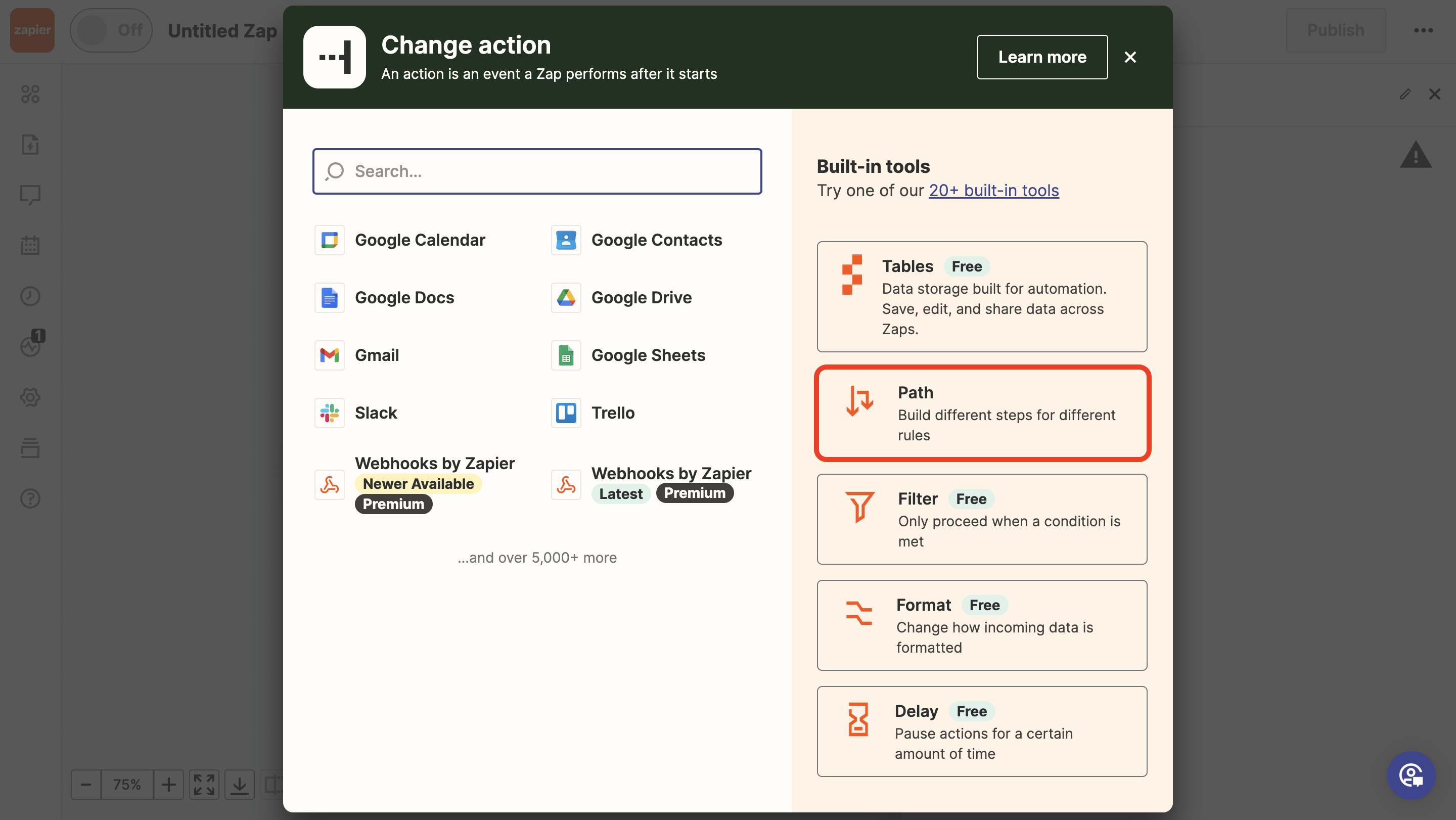This screenshot has width=1456, height=820.
Task: Select Google Sheets app
Action: [x=648, y=355]
